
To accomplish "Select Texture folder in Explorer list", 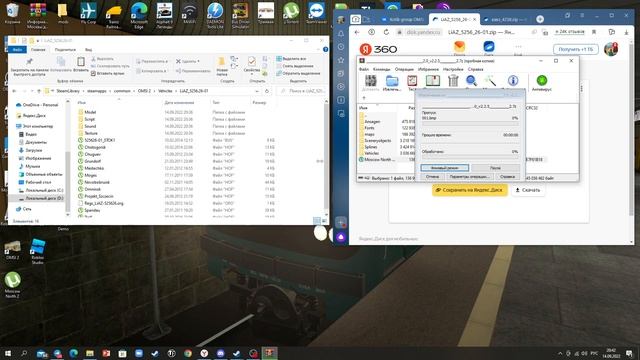I will click(91, 133).
